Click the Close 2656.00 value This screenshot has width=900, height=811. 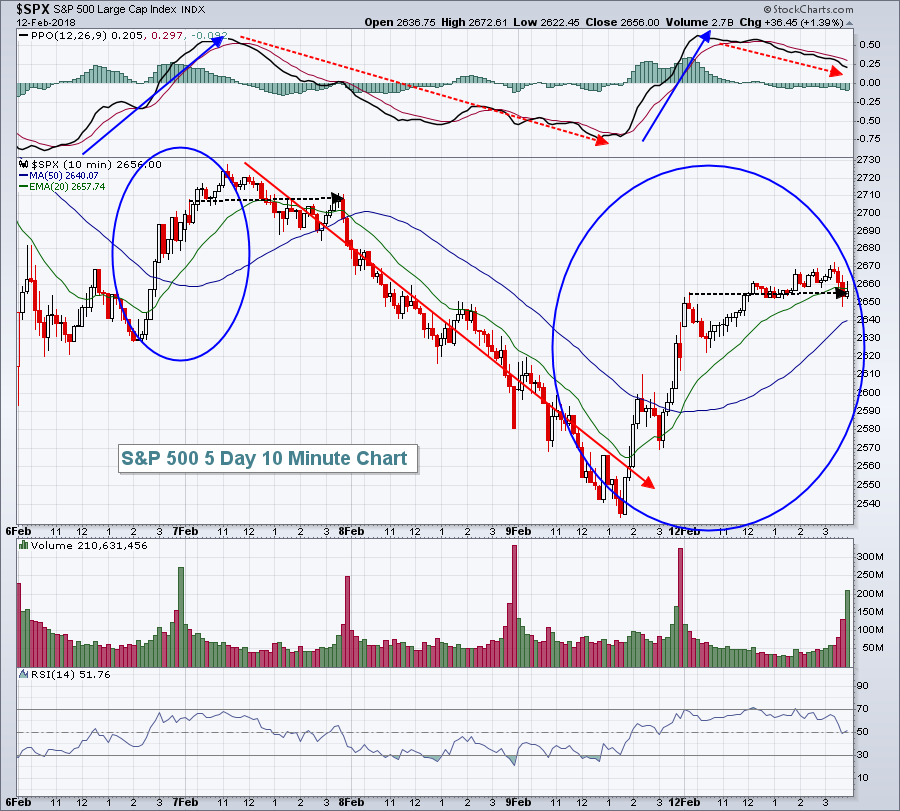coord(622,22)
